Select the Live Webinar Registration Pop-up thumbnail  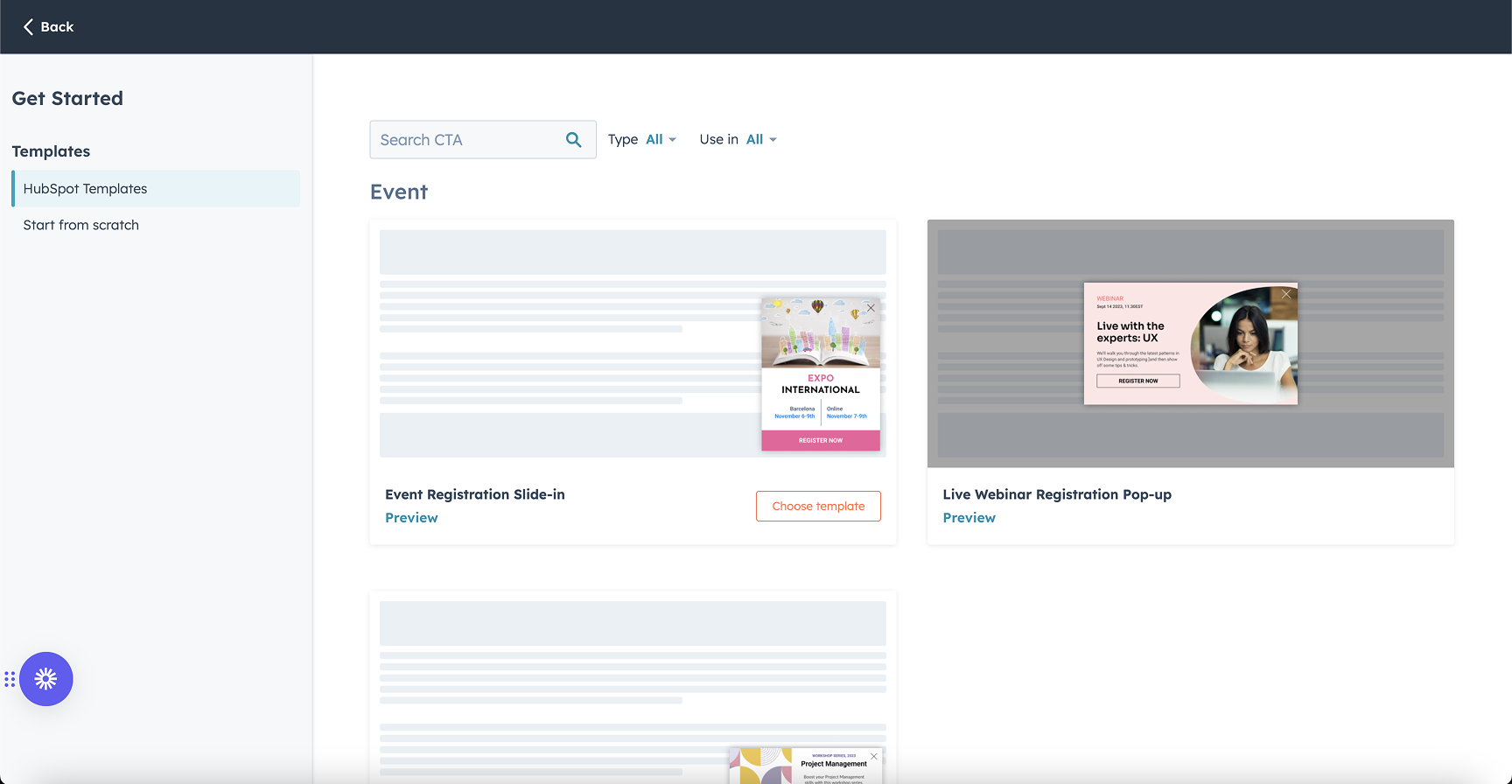[x=1191, y=343]
